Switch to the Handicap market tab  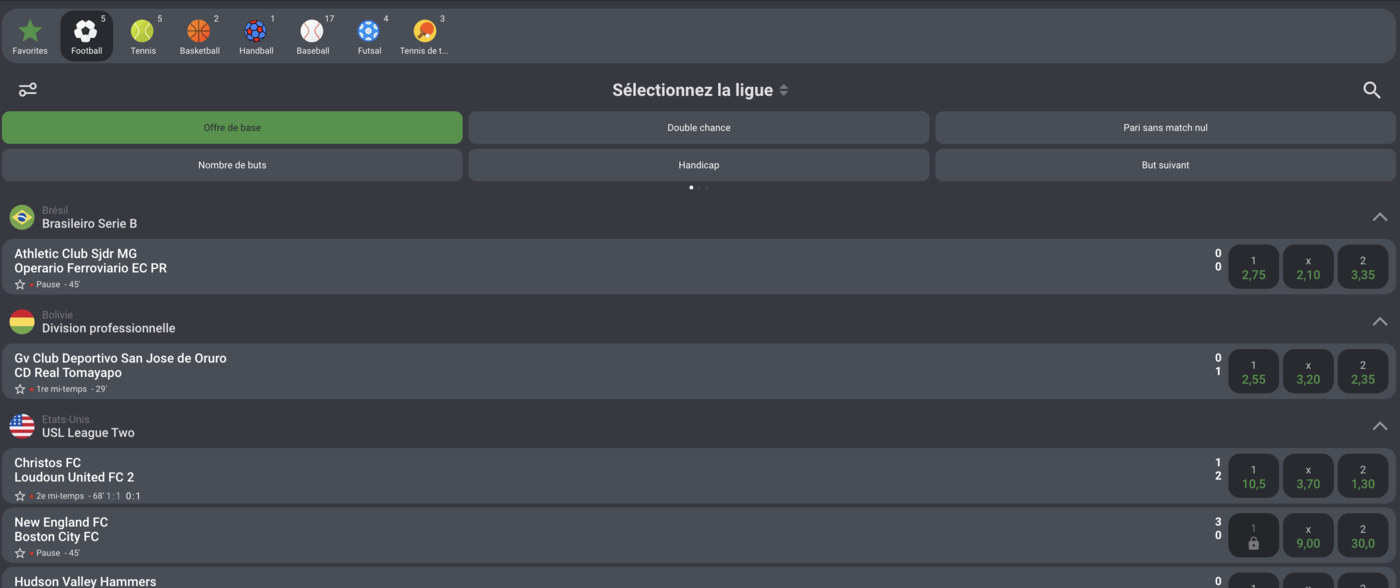(699, 165)
